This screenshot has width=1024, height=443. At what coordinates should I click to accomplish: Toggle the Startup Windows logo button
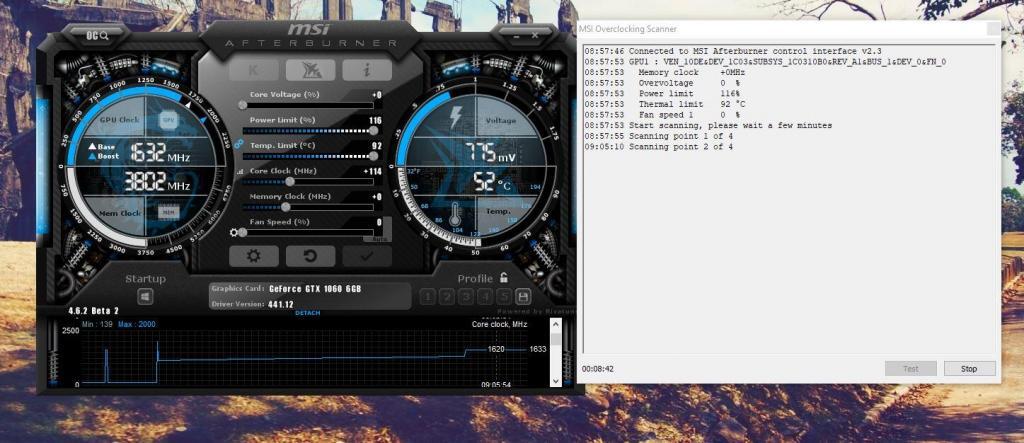click(x=145, y=297)
